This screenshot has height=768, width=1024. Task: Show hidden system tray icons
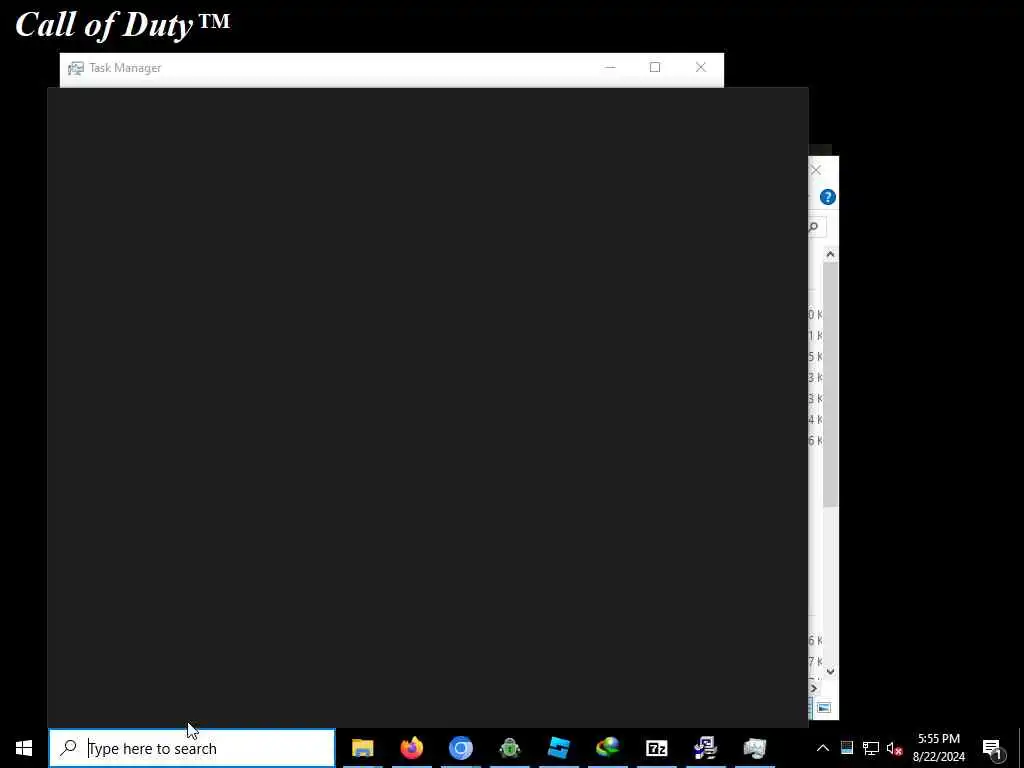coord(823,748)
